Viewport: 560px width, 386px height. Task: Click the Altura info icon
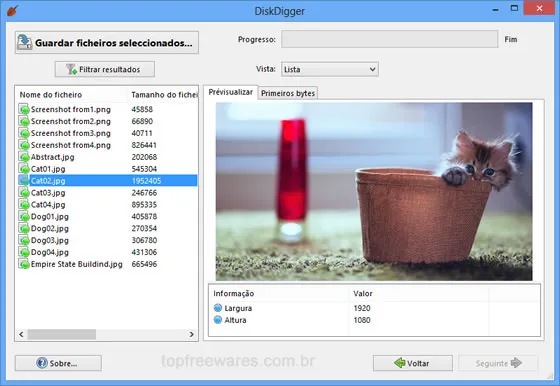point(218,320)
